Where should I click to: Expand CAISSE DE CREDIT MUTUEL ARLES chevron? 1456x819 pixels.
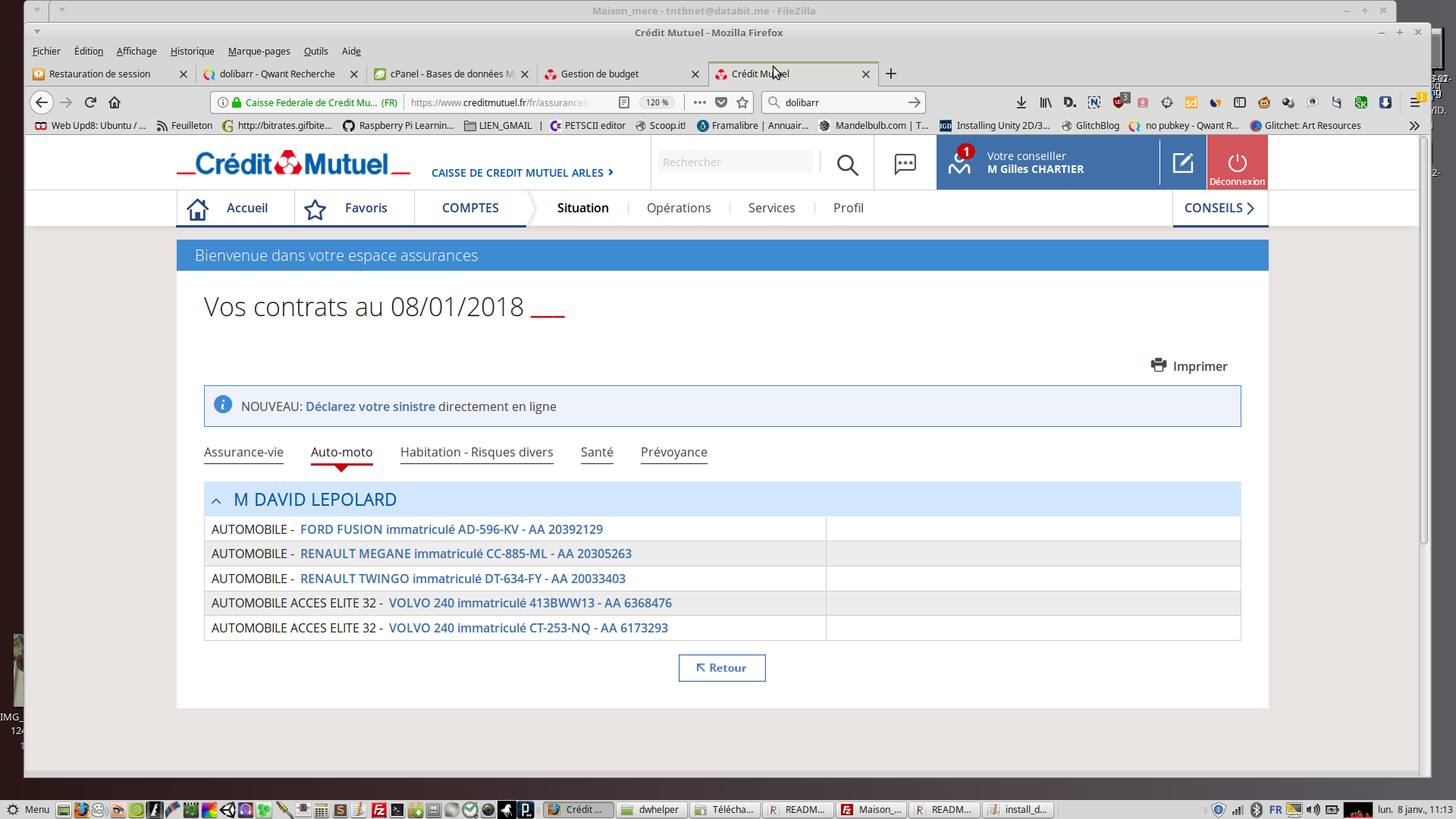610,172
